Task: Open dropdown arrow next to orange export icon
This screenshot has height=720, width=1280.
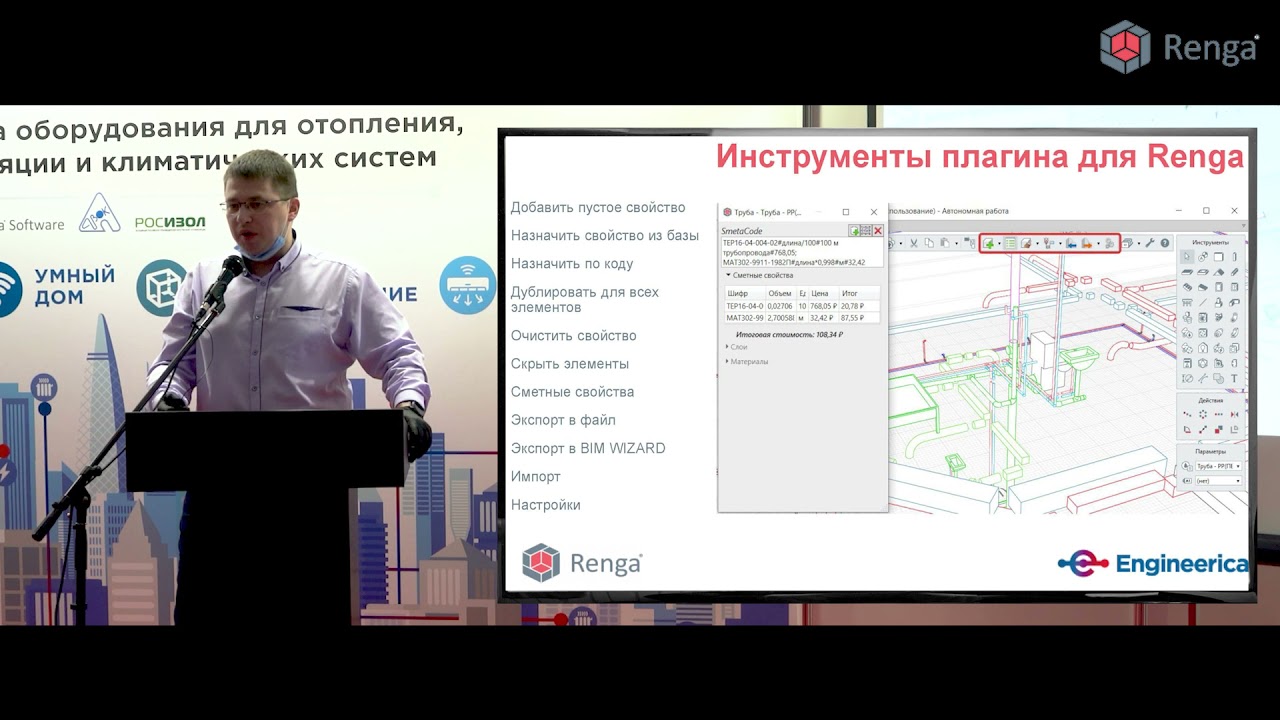Action: point(1099,243)
